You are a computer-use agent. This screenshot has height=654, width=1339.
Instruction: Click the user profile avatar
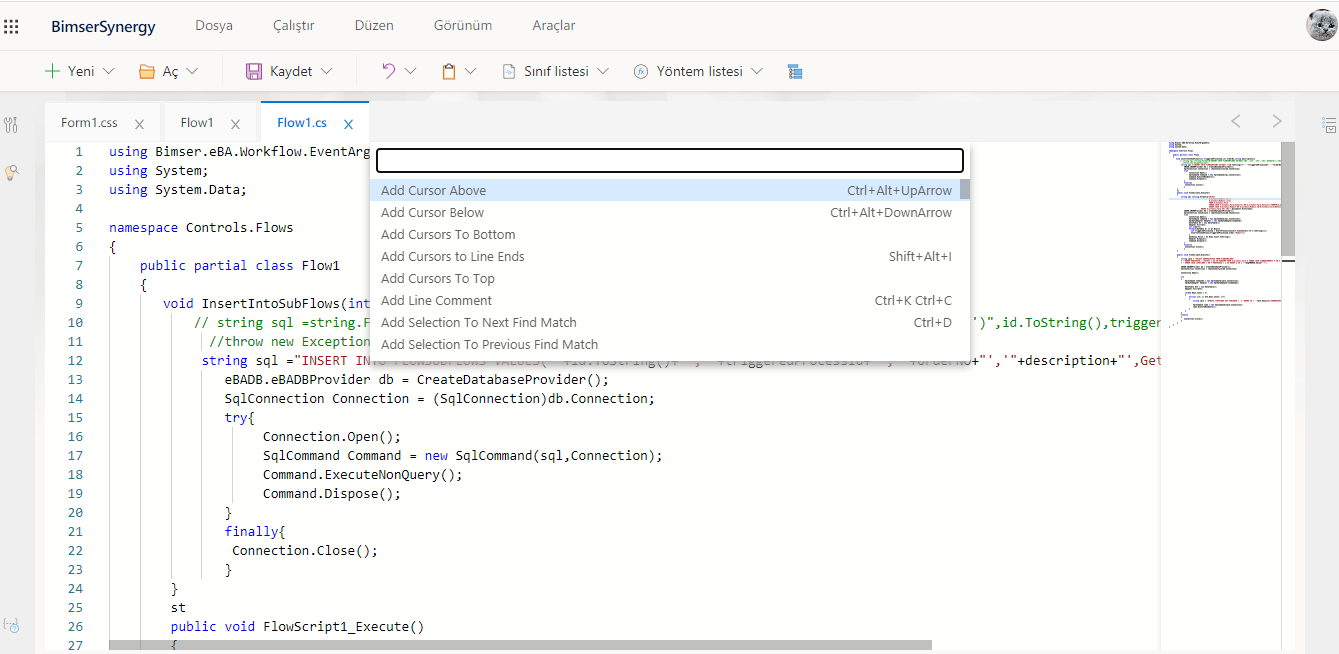tap(1321, 26)
